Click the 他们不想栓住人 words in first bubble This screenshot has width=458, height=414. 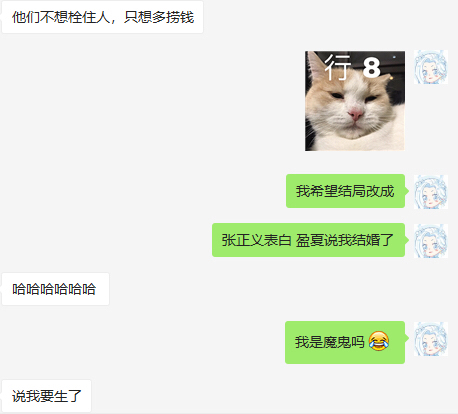pyautogui.click(x=61, y=17)
